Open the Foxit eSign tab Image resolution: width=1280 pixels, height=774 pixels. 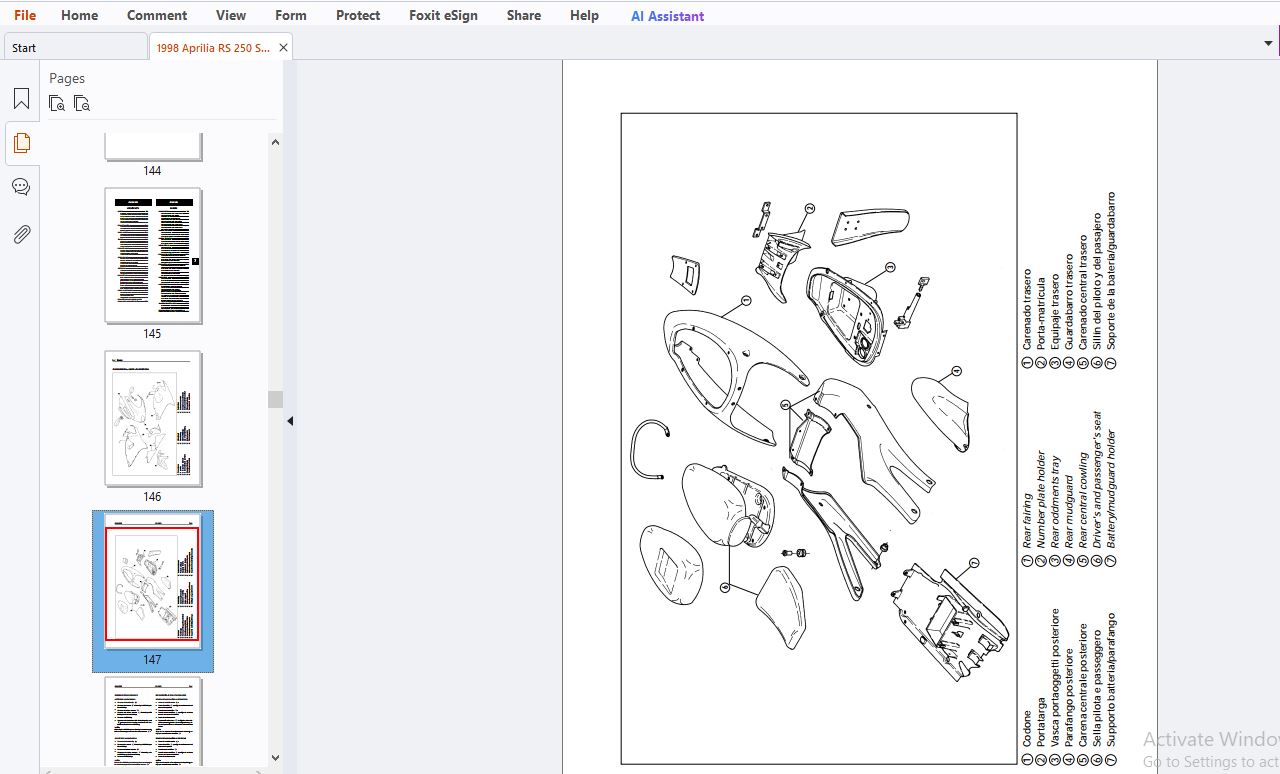point(443,15)
